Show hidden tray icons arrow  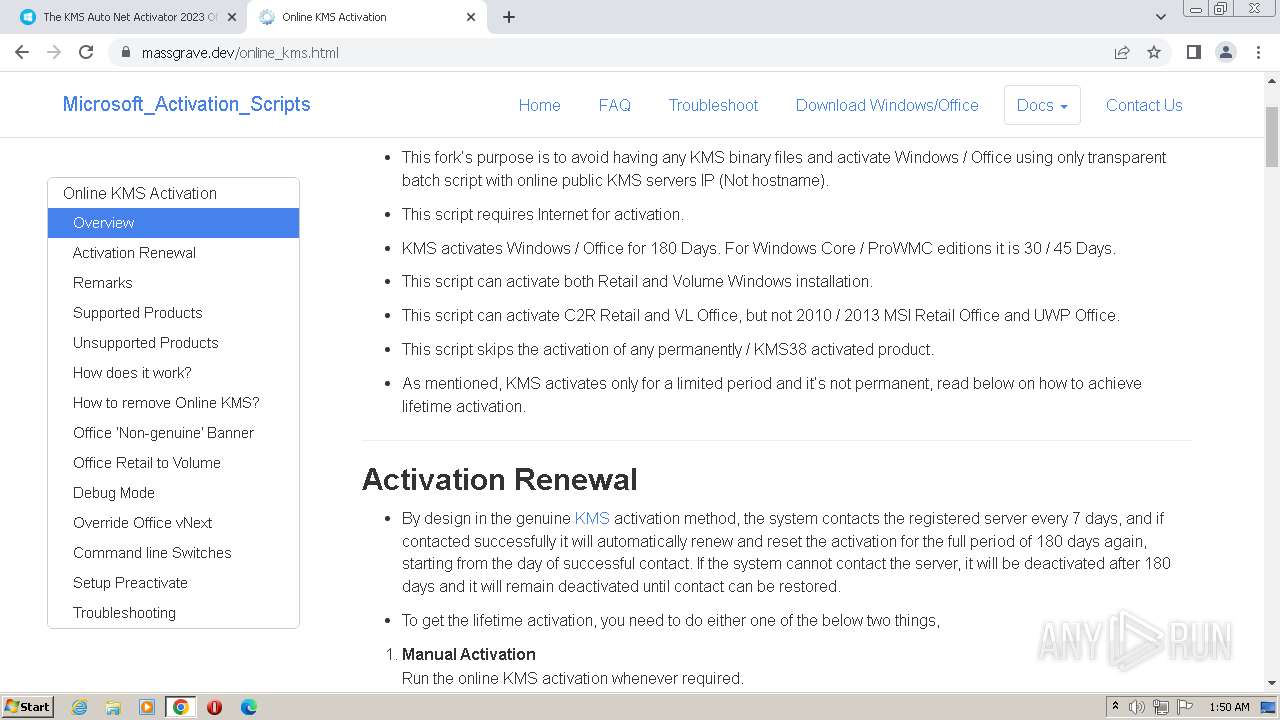(x=1115, y=707)
